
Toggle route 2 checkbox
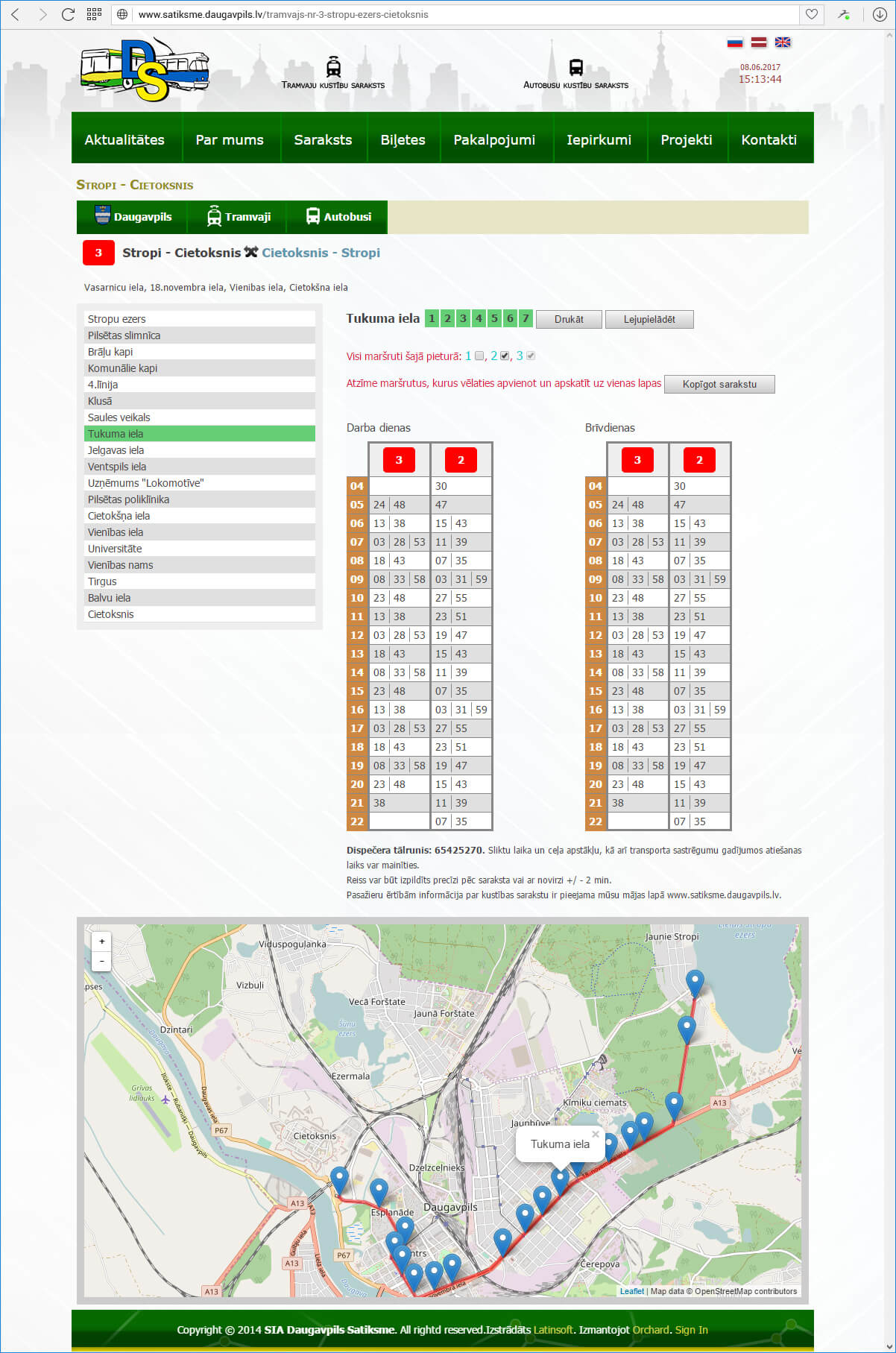[x=505, y=356]
